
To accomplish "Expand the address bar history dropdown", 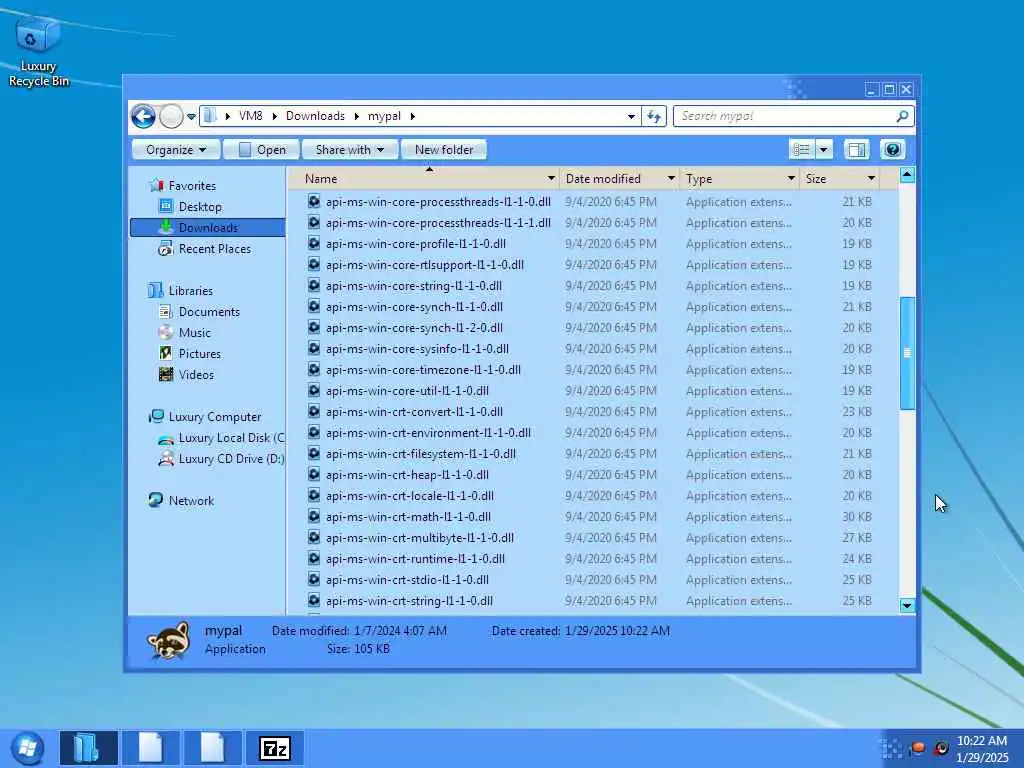I will click(631, 116).
